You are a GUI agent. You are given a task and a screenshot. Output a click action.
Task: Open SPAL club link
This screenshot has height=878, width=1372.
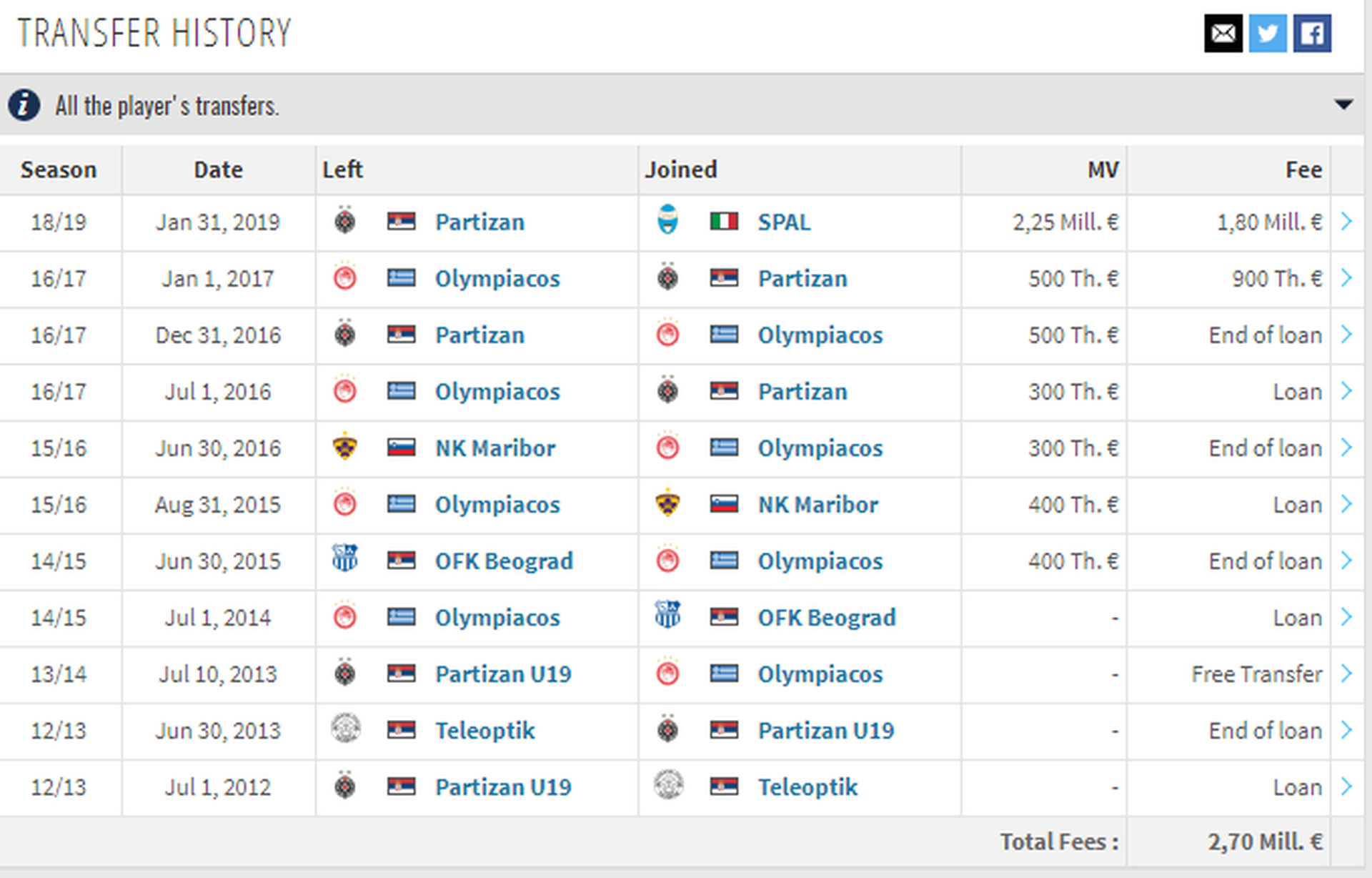click(x=784, y=222)
